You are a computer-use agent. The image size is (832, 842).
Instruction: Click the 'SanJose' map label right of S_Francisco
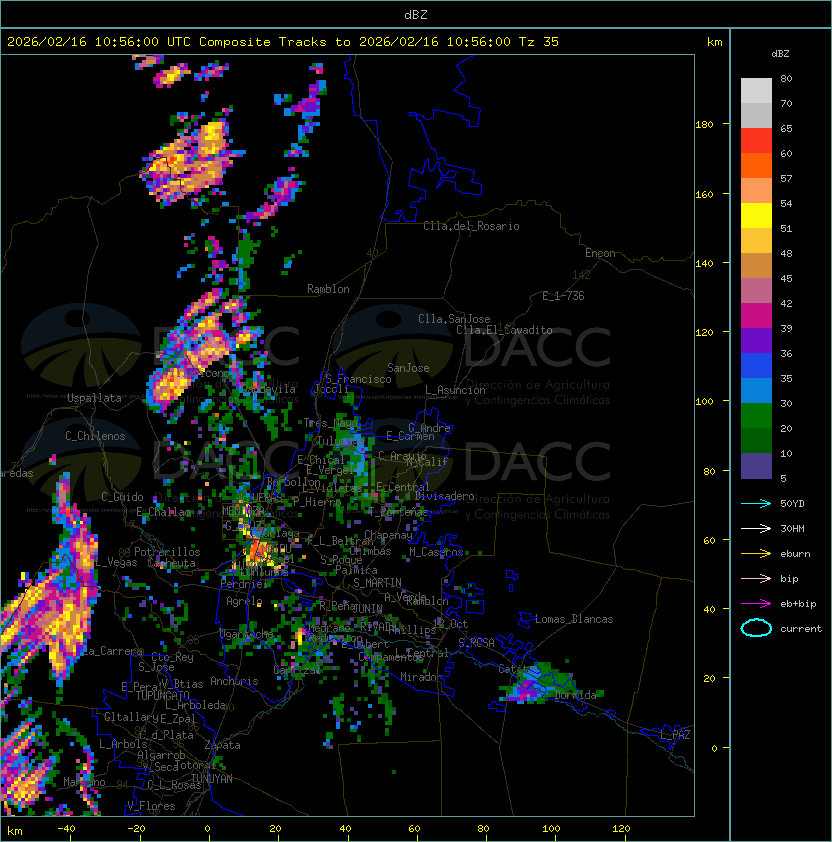coord(408,368)
